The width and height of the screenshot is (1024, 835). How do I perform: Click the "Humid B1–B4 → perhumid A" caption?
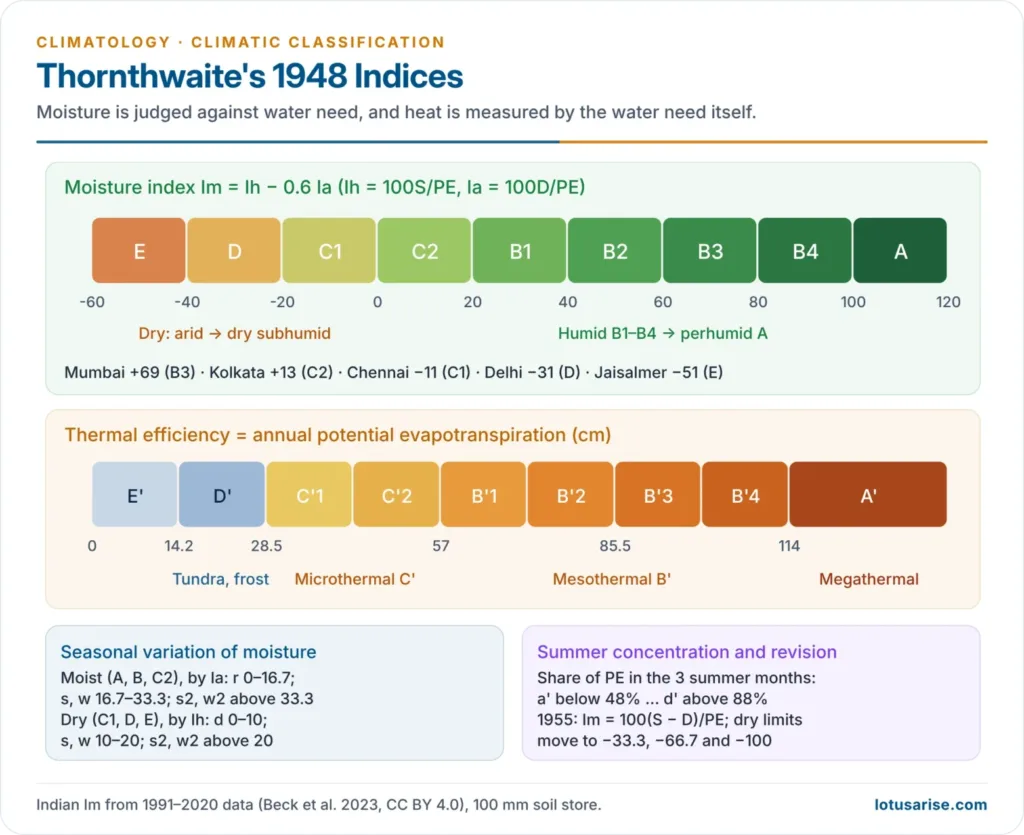pos(663,334)
